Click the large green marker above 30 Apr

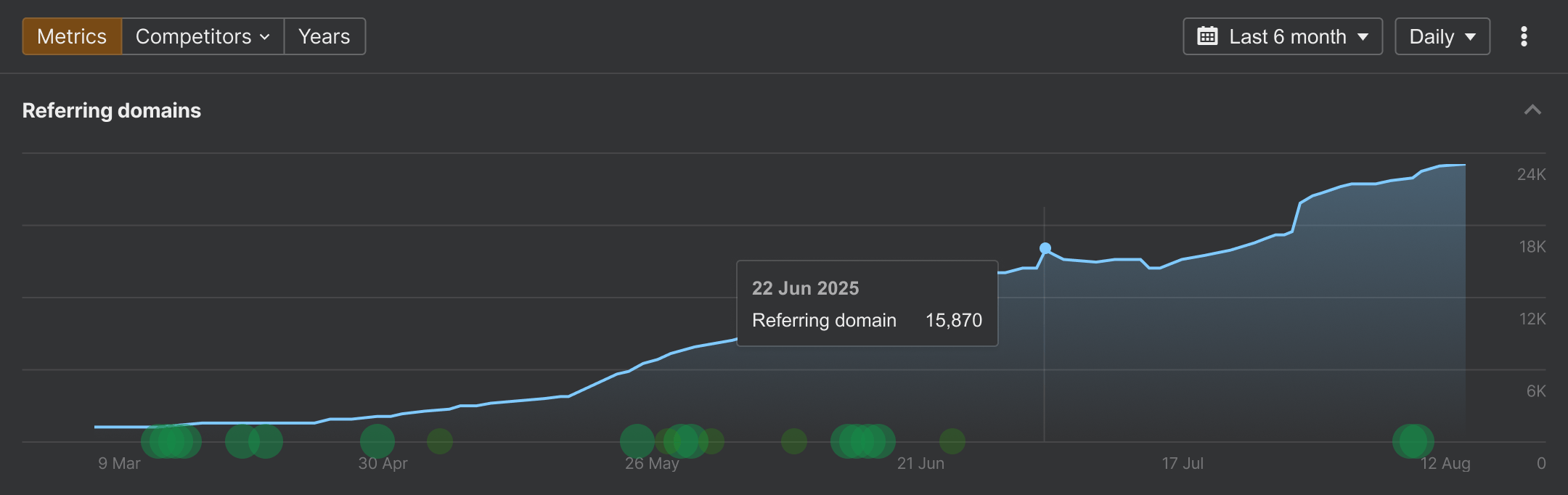(377, 441)
